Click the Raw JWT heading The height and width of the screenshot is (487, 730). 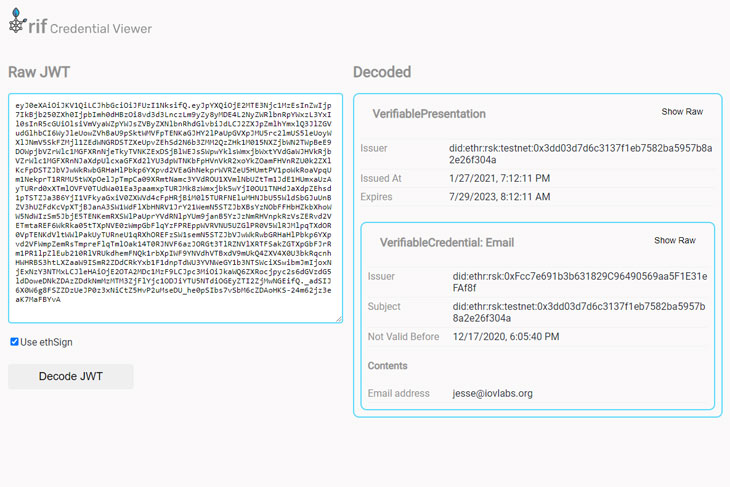click(x=39, y=72)
